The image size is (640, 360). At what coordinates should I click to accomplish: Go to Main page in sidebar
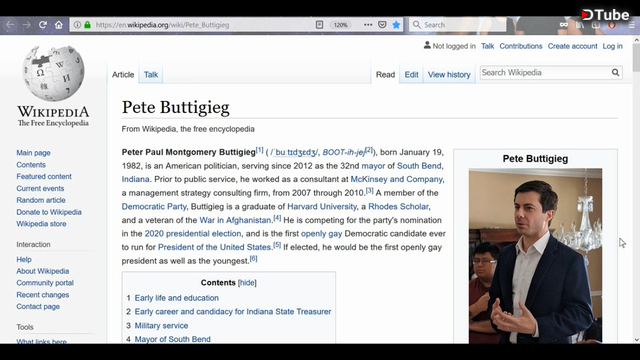33,153
